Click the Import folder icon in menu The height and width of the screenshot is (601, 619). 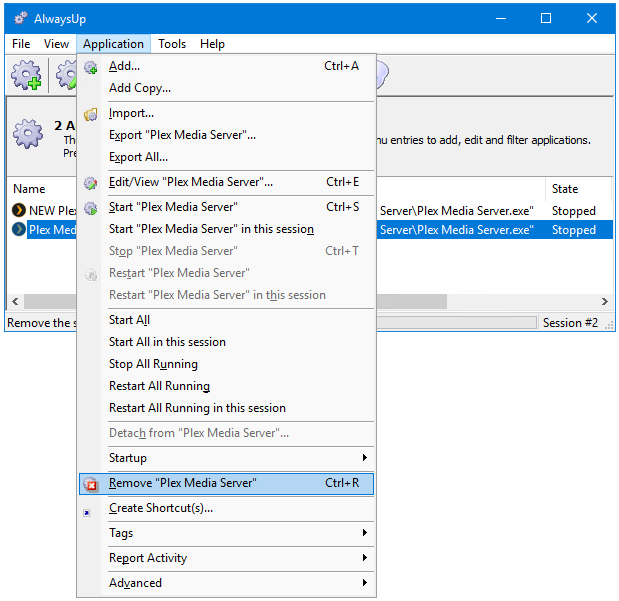pyautogui.click(x=91, y=115)
